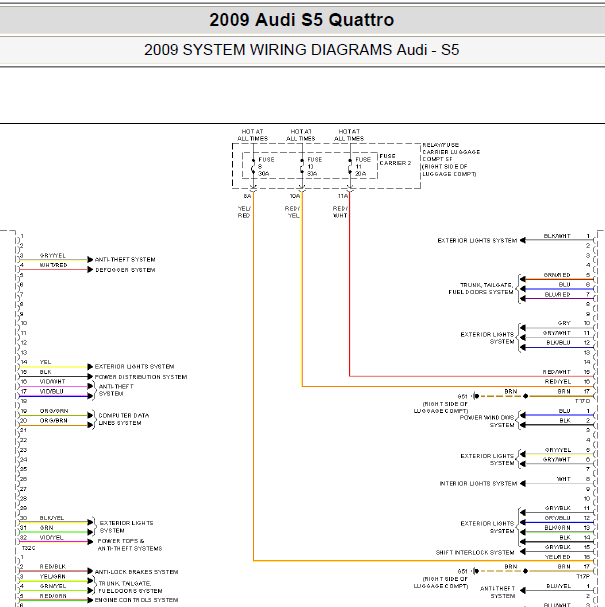
Task: Click Power Tops & Anti-Theft Systems label
Action: tap(130, 544)
